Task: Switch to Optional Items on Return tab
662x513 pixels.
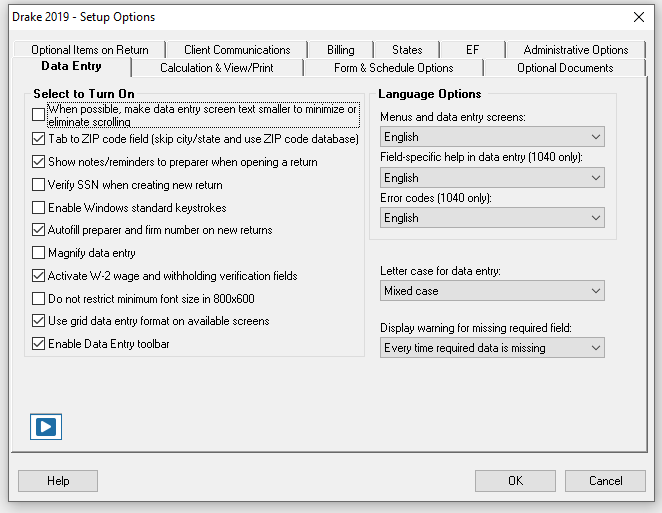Action: pyautogui.click(x=90, y=50)
